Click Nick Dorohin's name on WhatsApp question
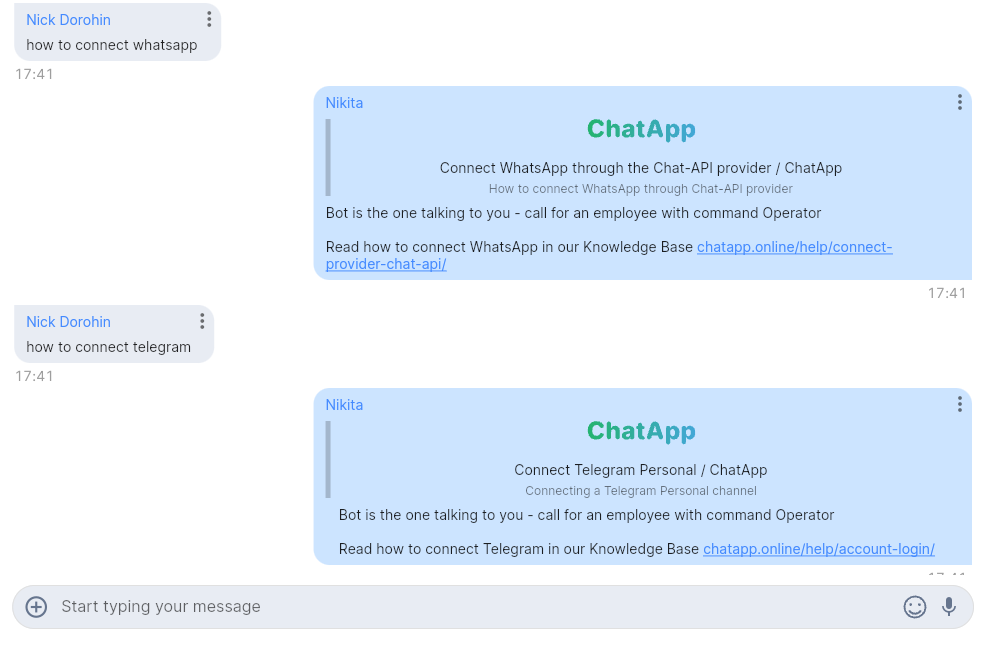 68,20
